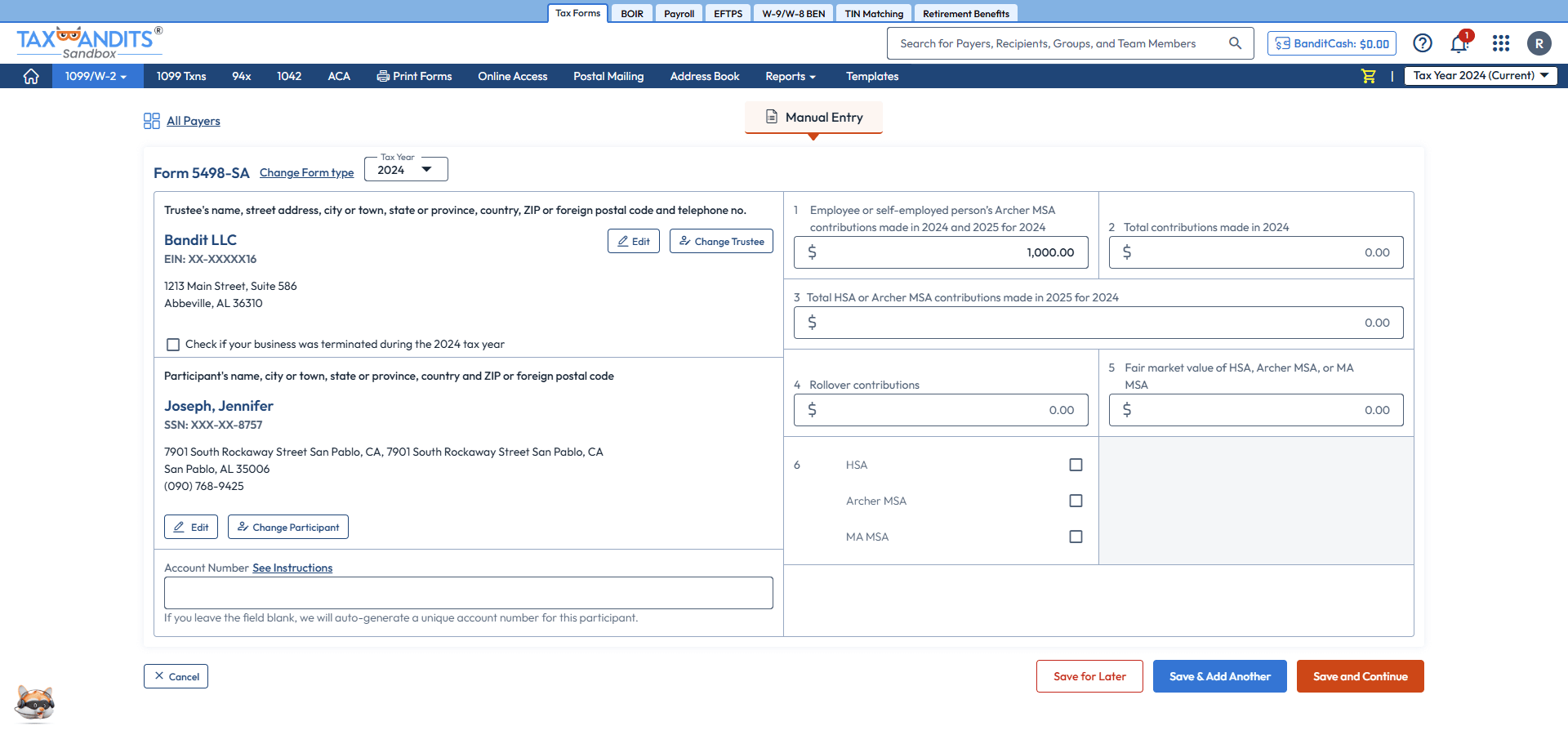Screen dimensions: 1568x744
Task: Click the Account Number input field
Action: [468, 593]
